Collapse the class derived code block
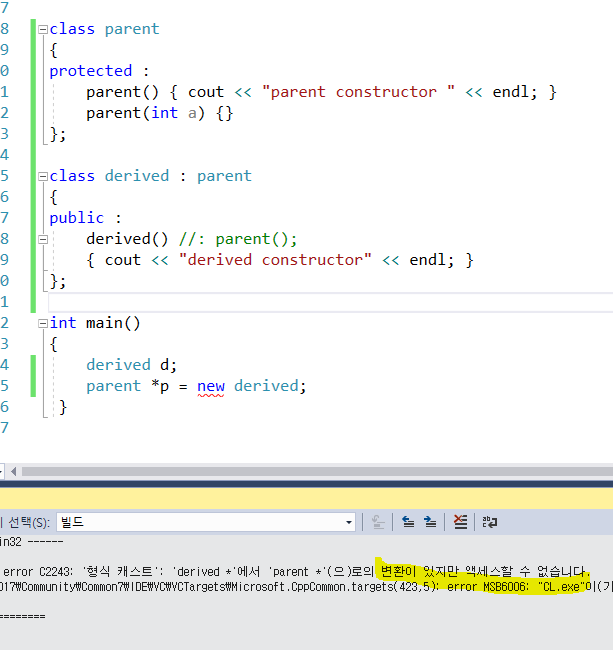 43,177
